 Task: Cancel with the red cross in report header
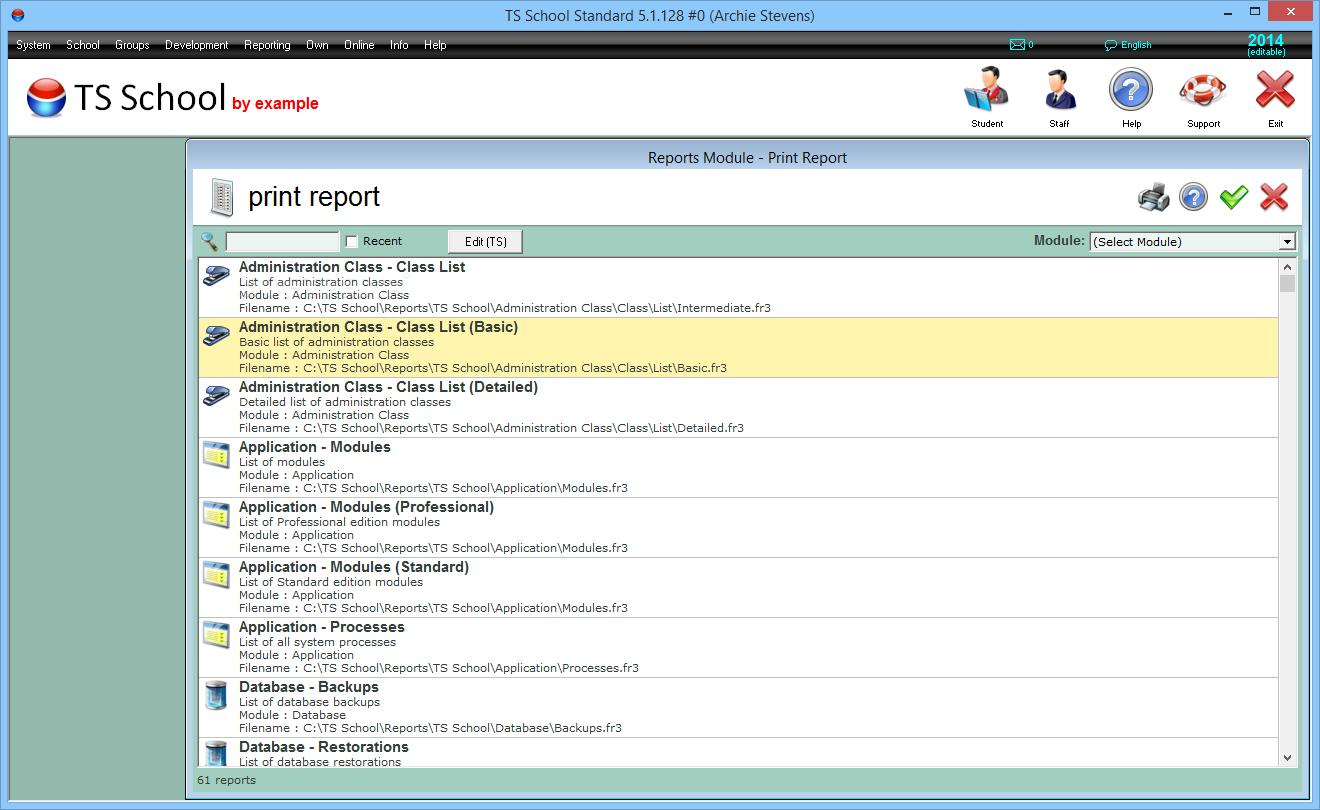click(x=1274, y=197)
